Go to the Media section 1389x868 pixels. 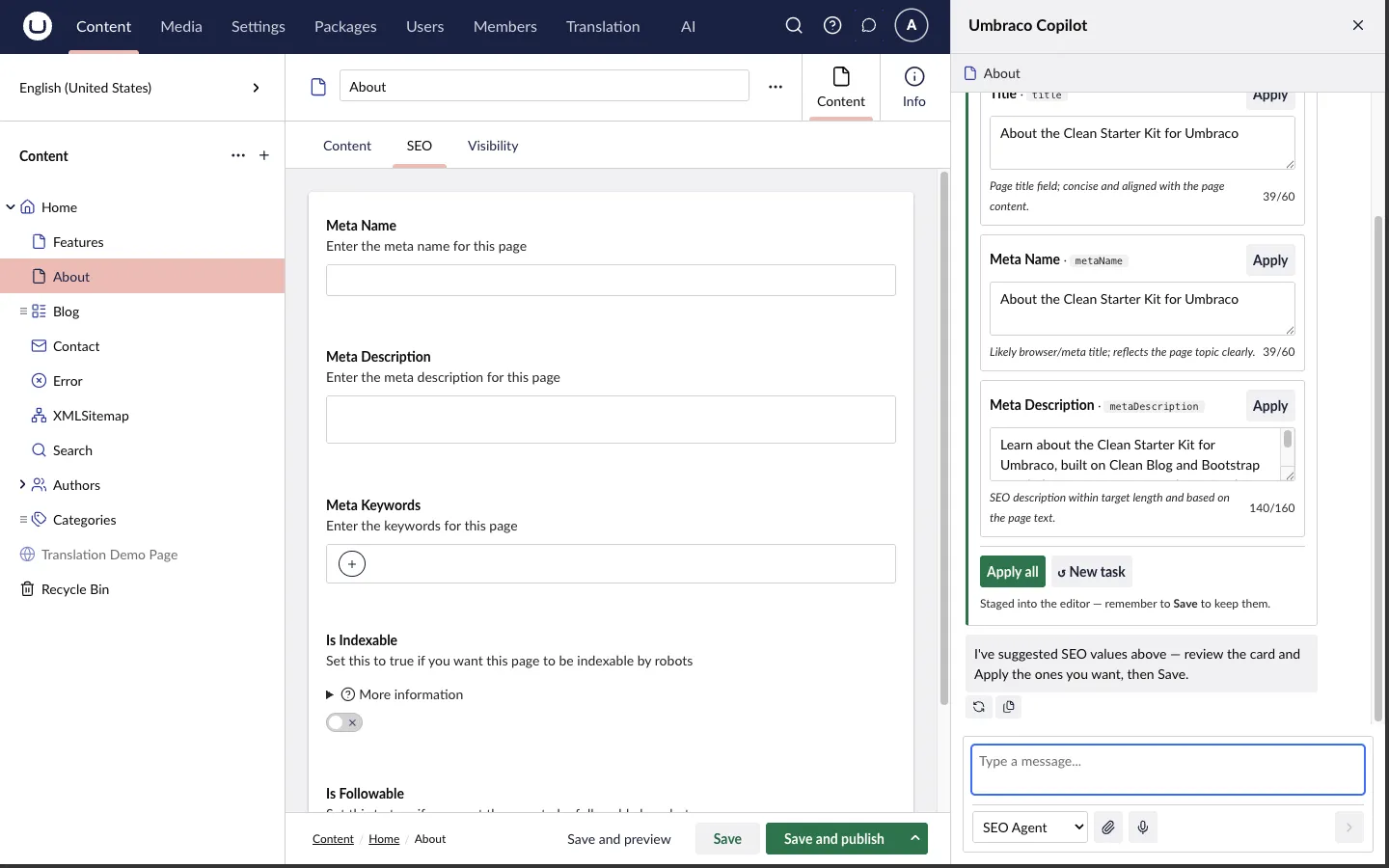(181, 26)
